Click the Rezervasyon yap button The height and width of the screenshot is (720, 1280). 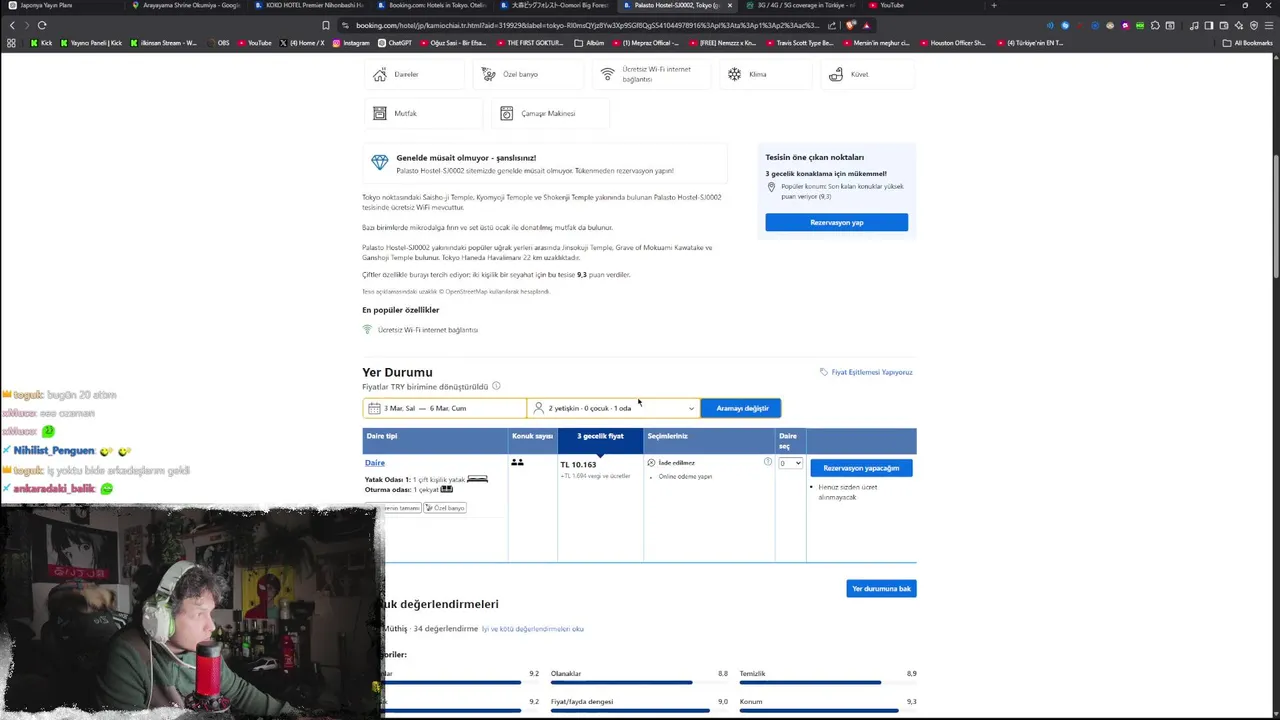click(837, 222)
